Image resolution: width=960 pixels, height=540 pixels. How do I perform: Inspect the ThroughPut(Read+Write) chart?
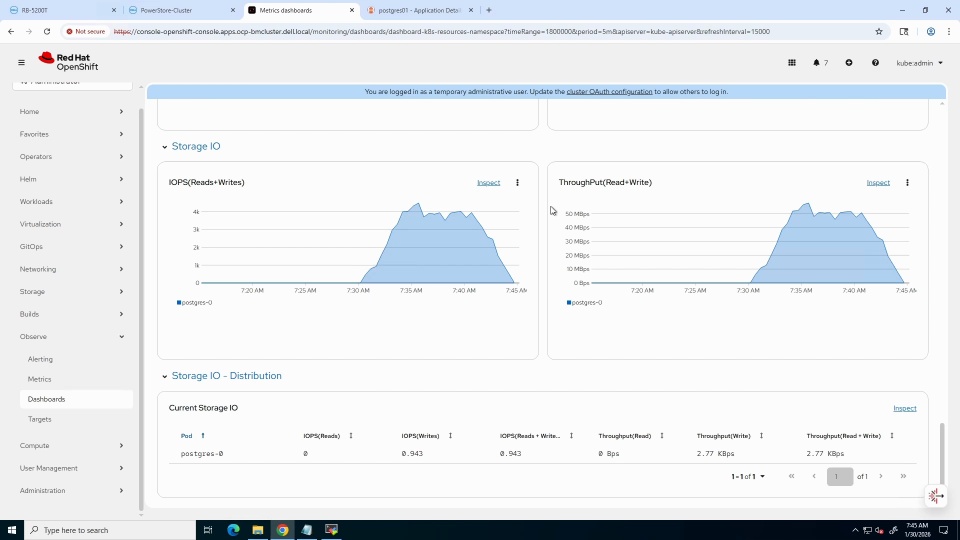878,182
